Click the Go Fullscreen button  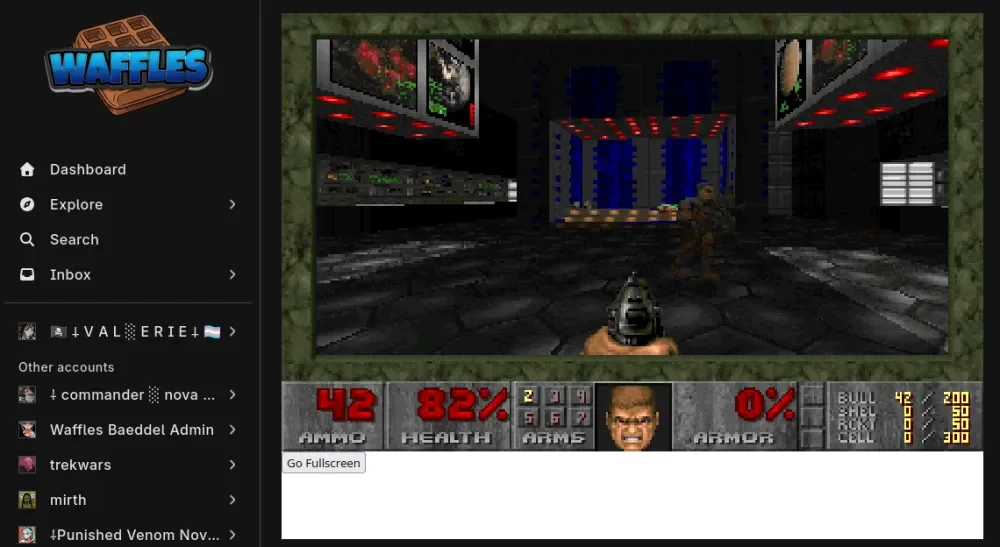click(324, 463)
